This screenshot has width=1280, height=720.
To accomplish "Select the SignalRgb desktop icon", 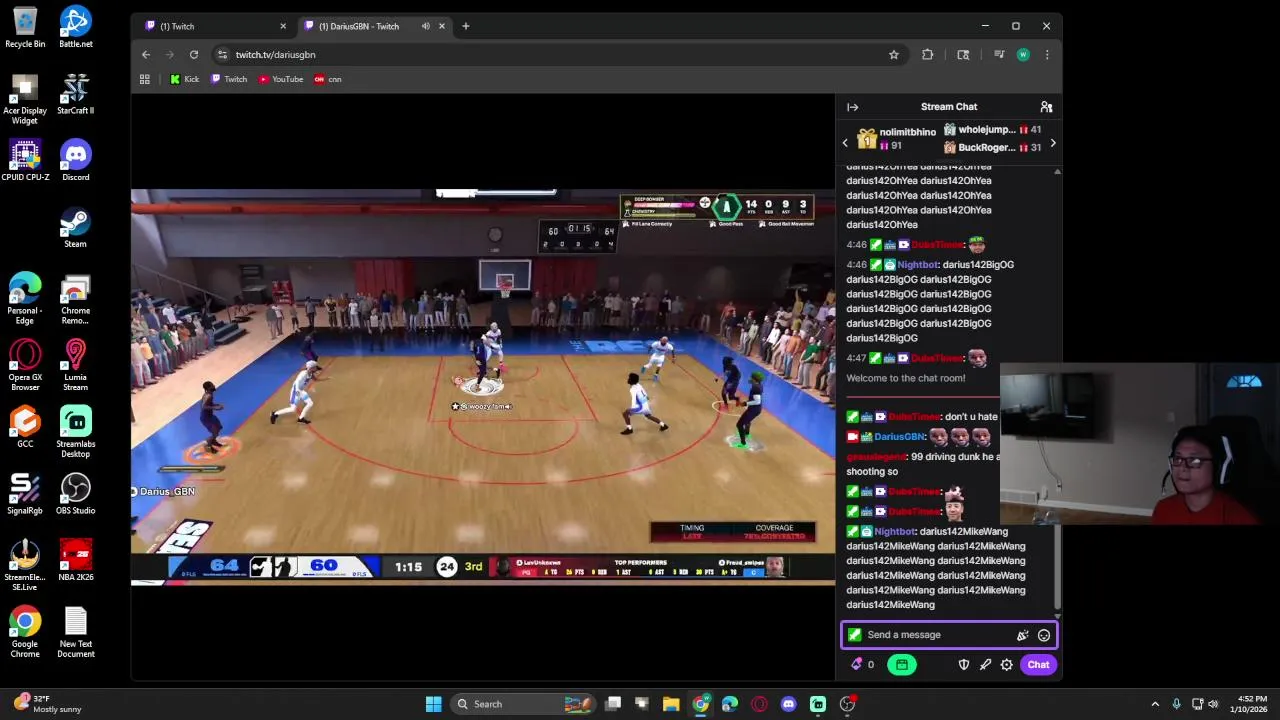I will tap(25, 494).
